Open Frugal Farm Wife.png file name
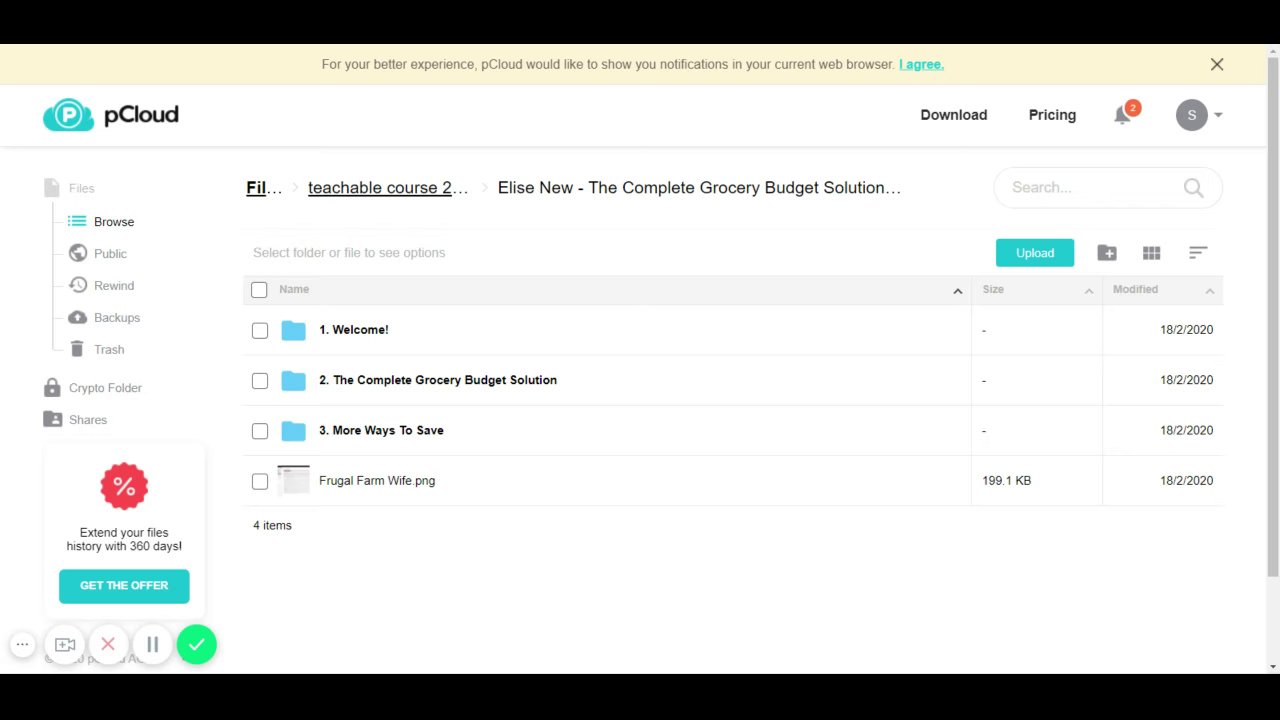 (377, 481)
